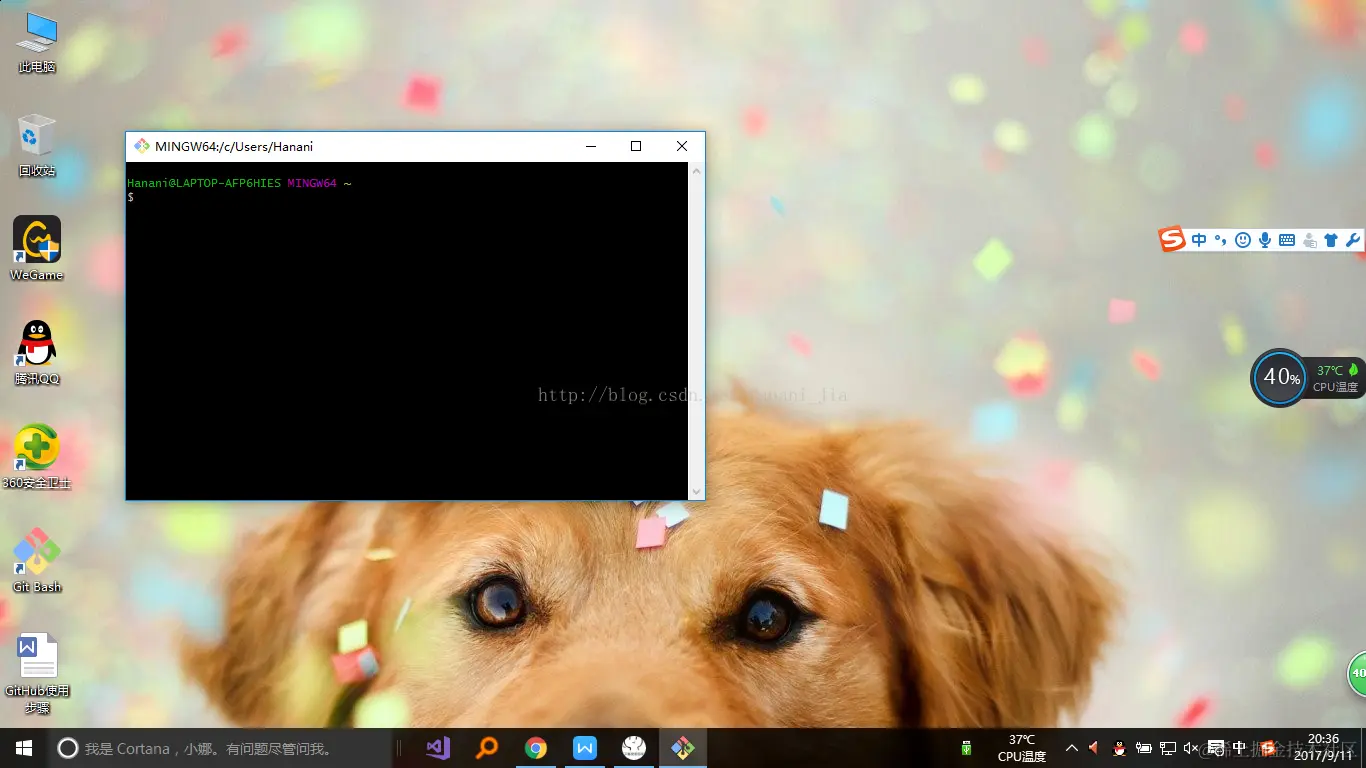The height and width of the screenshot is (768, 1366).
Task: Click the muted volume tray icon
Action: [x=1191, y=748]
